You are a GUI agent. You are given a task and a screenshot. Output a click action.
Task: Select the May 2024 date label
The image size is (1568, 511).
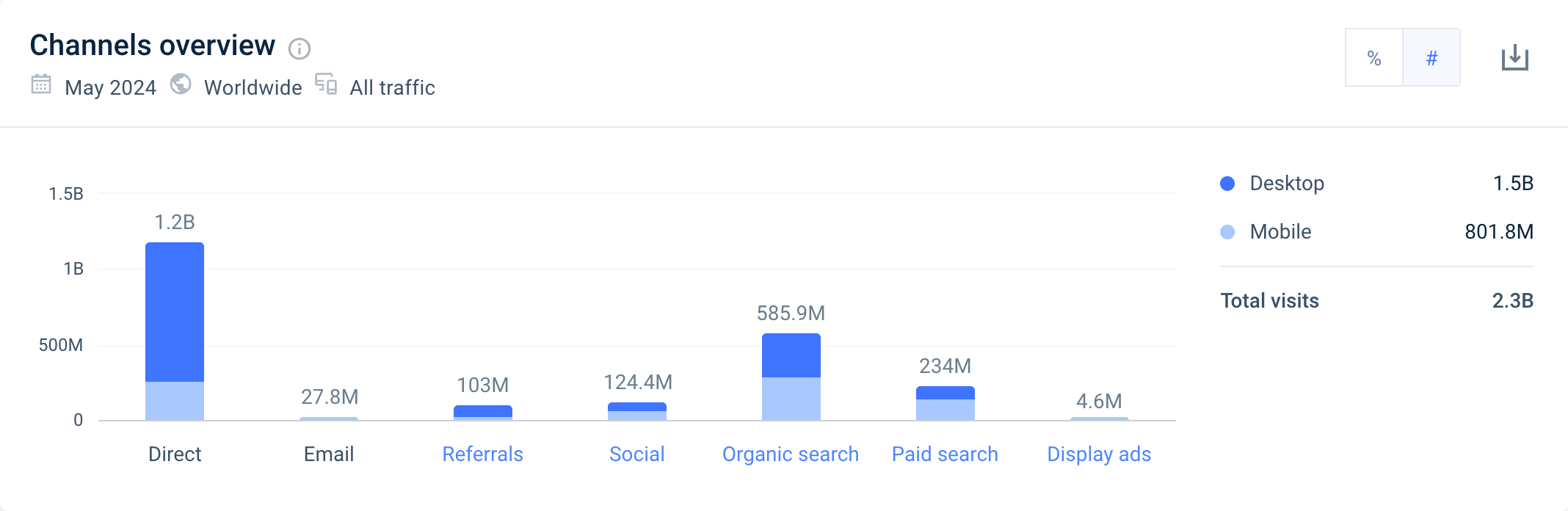(110, 86)
